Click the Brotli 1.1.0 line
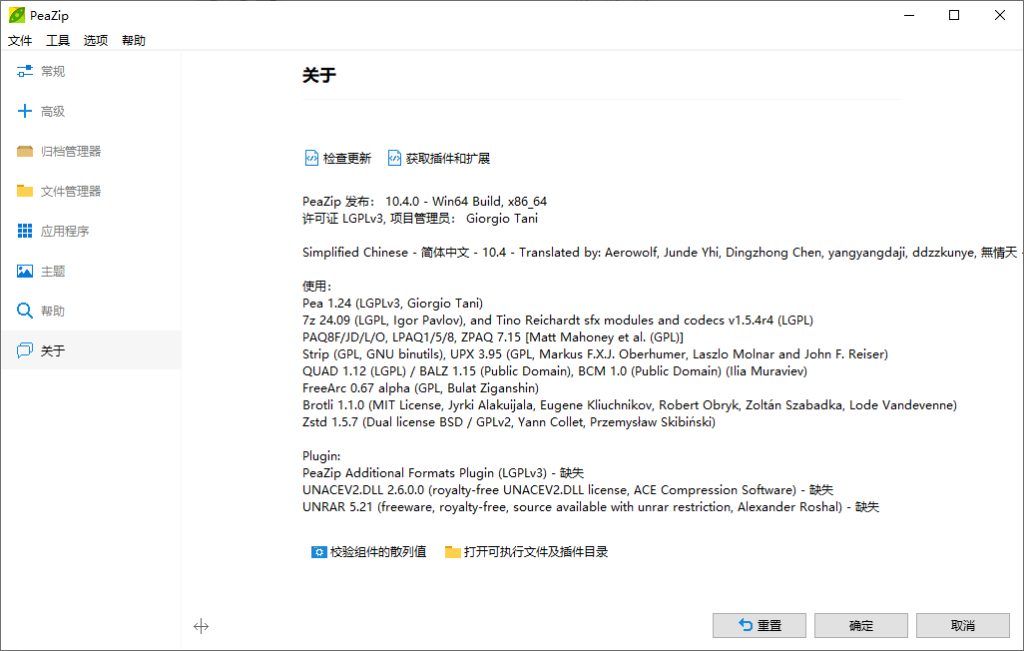 (x=630, y=405)
